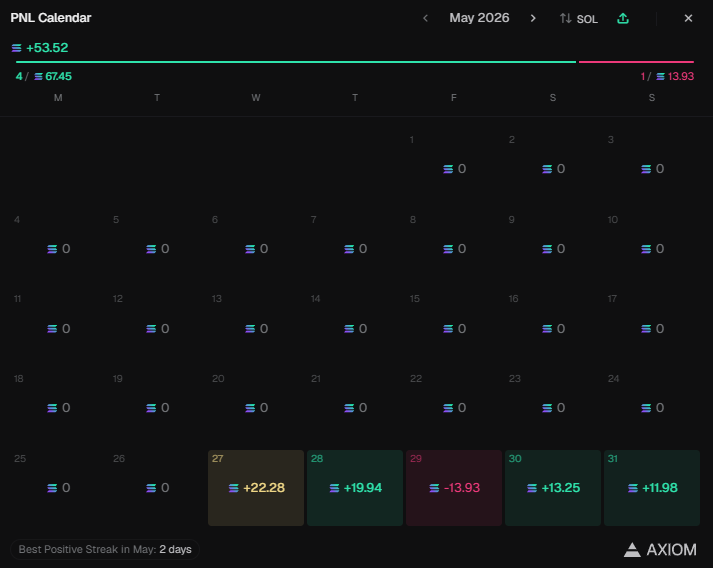Screen dimensions: 713x568
Task: Click SOL icon in day 9 cell
Action: click(547, 249)
